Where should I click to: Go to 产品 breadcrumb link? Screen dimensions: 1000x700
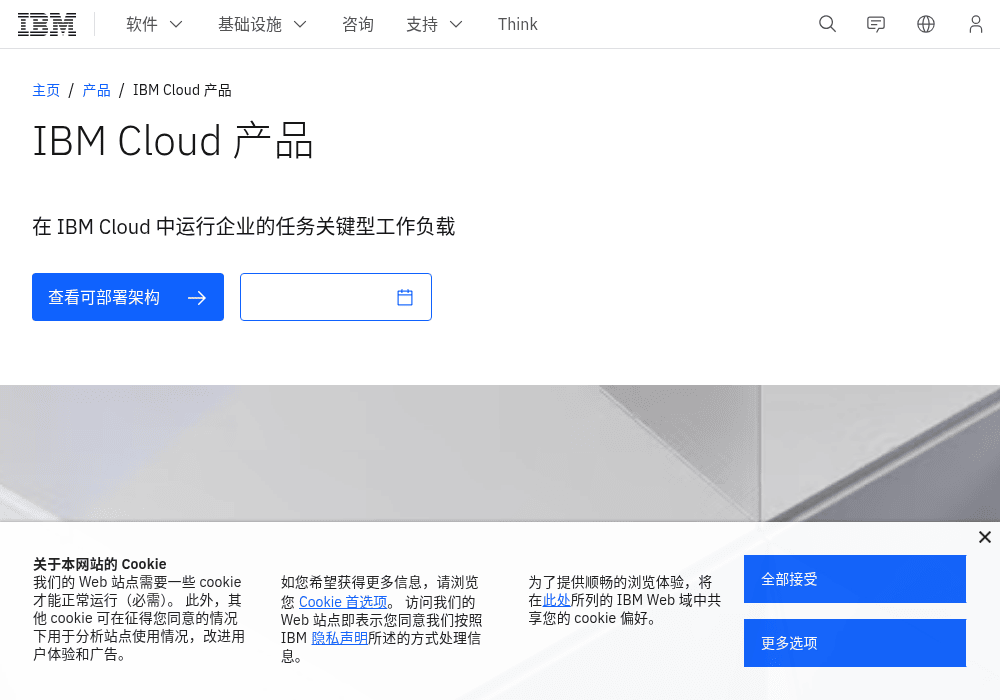coord(96,91)
